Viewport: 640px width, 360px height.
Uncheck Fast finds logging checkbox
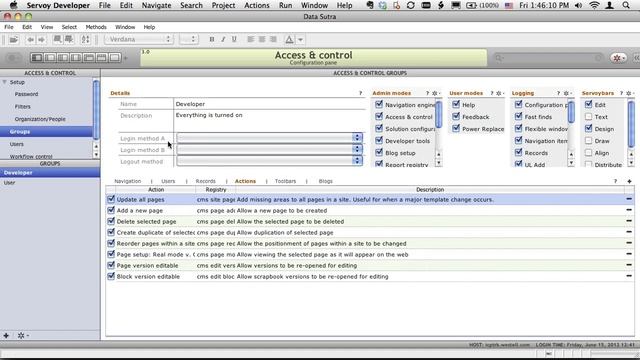point(518,116)
